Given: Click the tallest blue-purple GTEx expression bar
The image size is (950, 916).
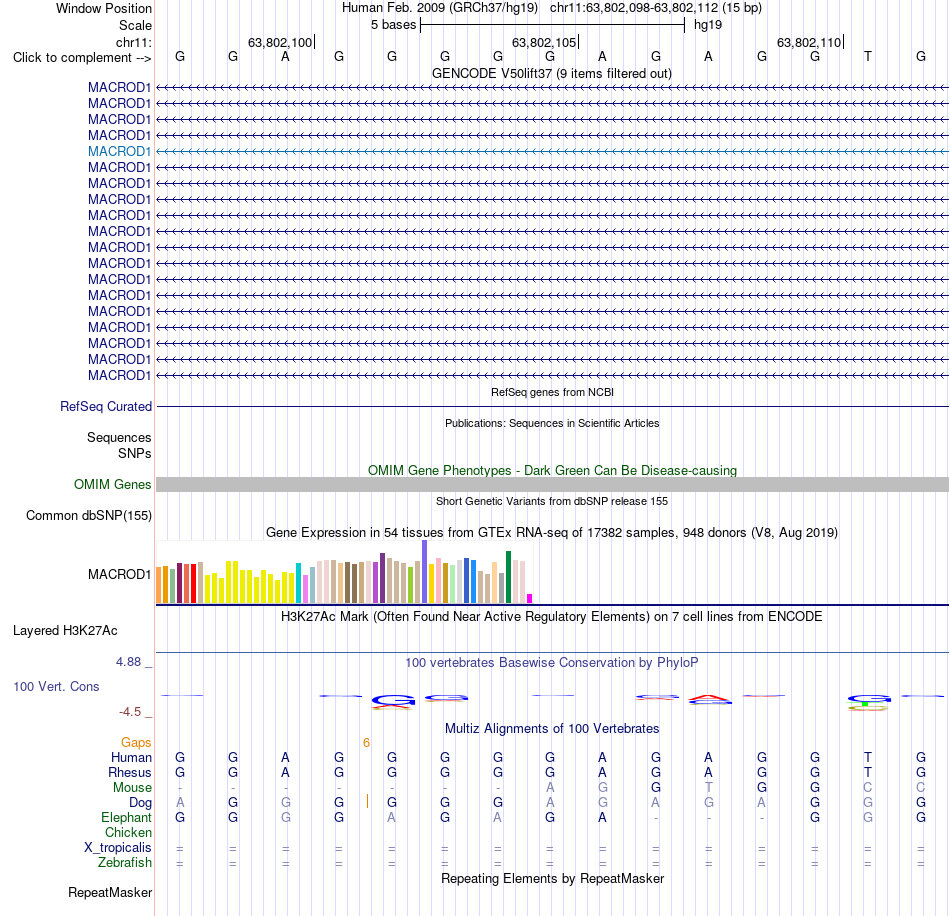Looking at the screenshot, I should pyautogui.click(x=425, y=572).
